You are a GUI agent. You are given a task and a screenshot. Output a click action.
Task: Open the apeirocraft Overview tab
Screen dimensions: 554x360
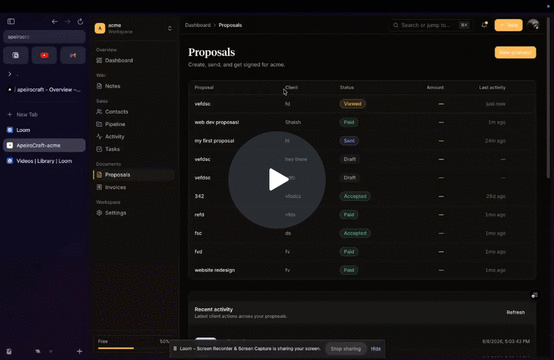pyautogui.click(x=44, y=90)
